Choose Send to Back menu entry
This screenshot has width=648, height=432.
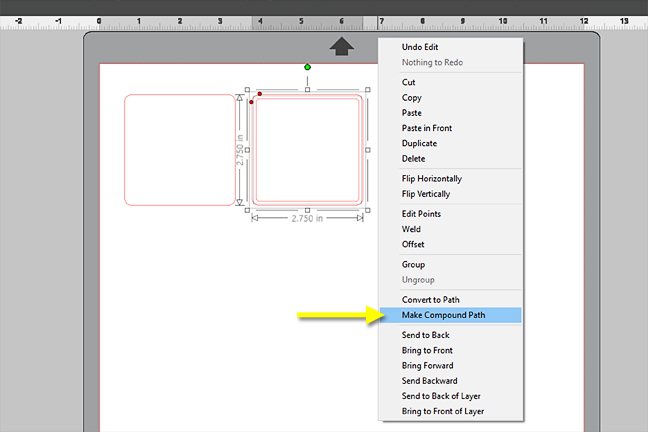(x=450, y=335)
